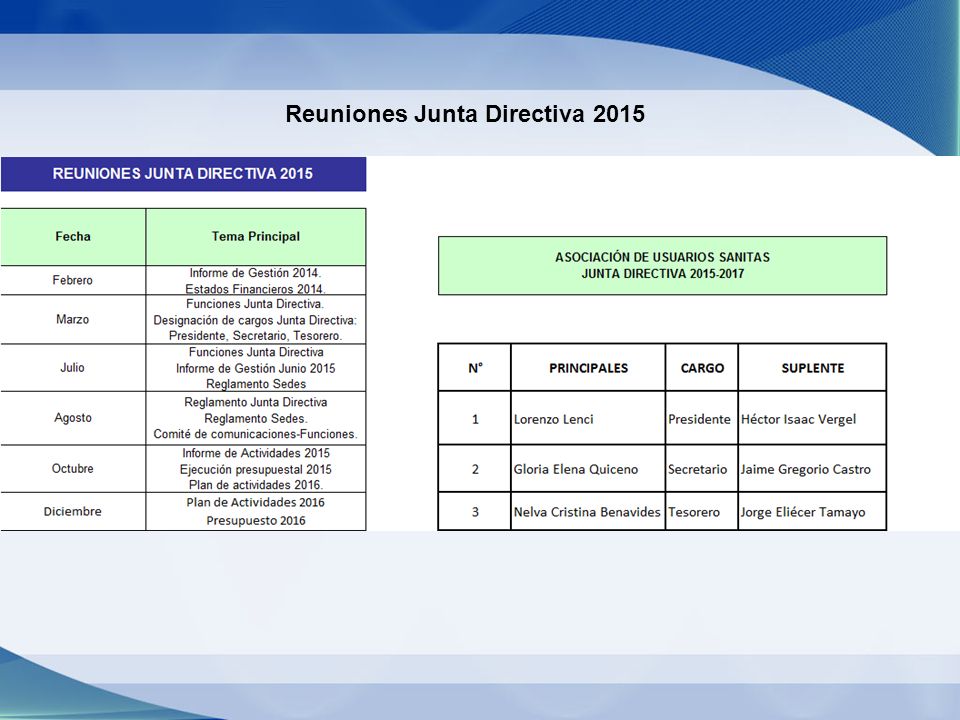Click 'Informe de Gestión Junio 2015' line
This screenshot has width=960, height=720.
point(255,369)
